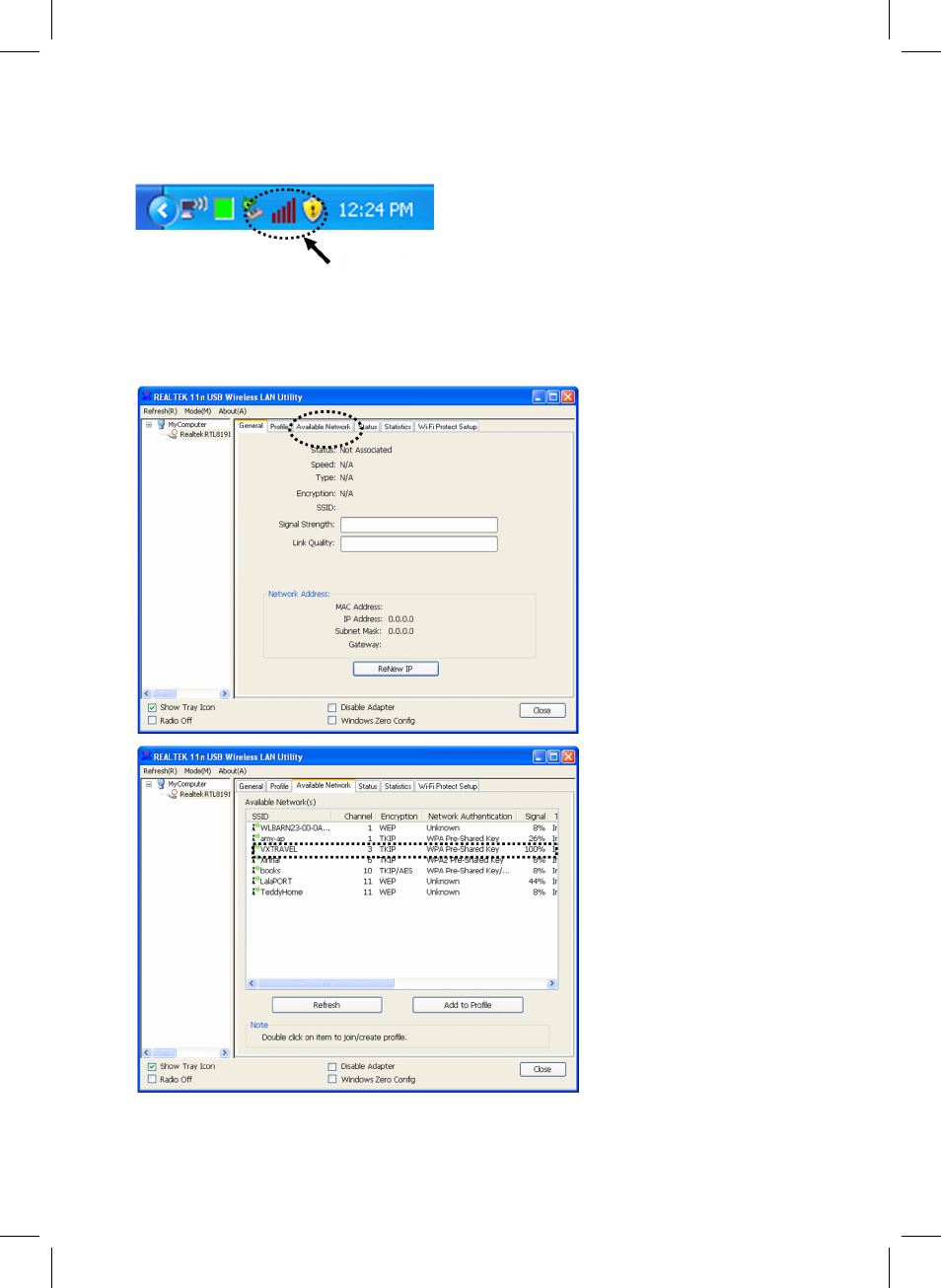The image size is (941, 1288).
Task: Click the right arrow of the network list scrollbar
Action: coord(552,984)
